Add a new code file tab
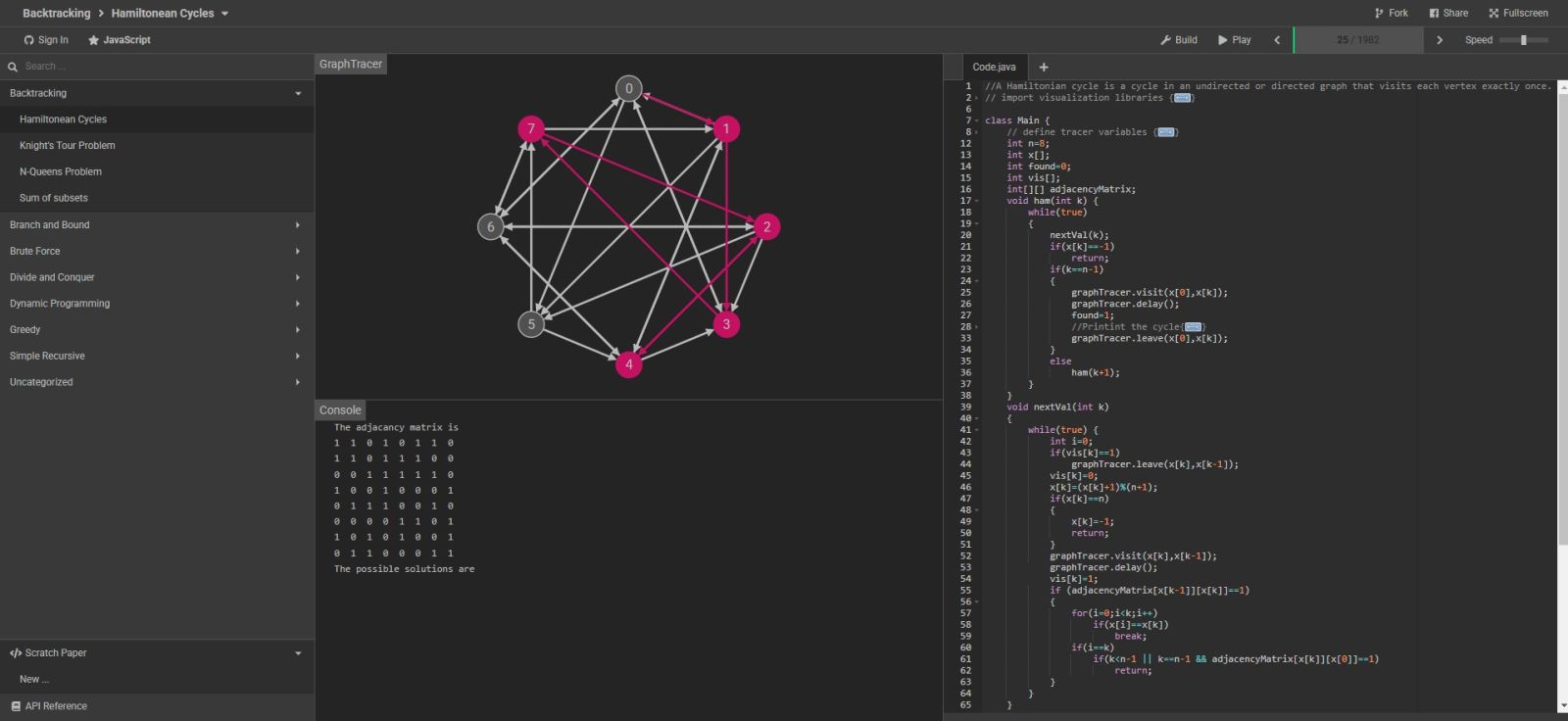1568x721 pixels. 1044,68
